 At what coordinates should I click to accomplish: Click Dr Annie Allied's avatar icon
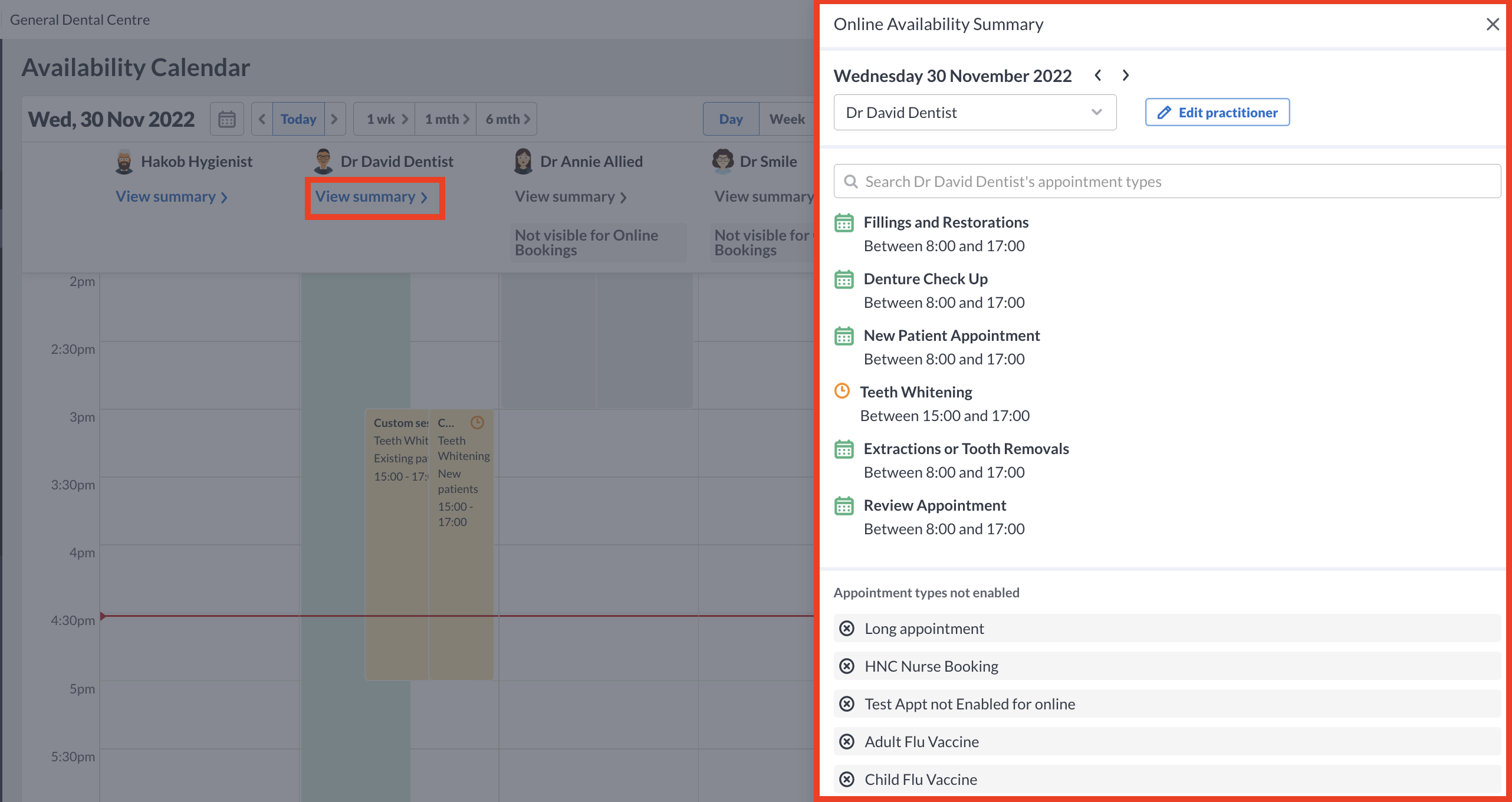[x=523, y=161]
